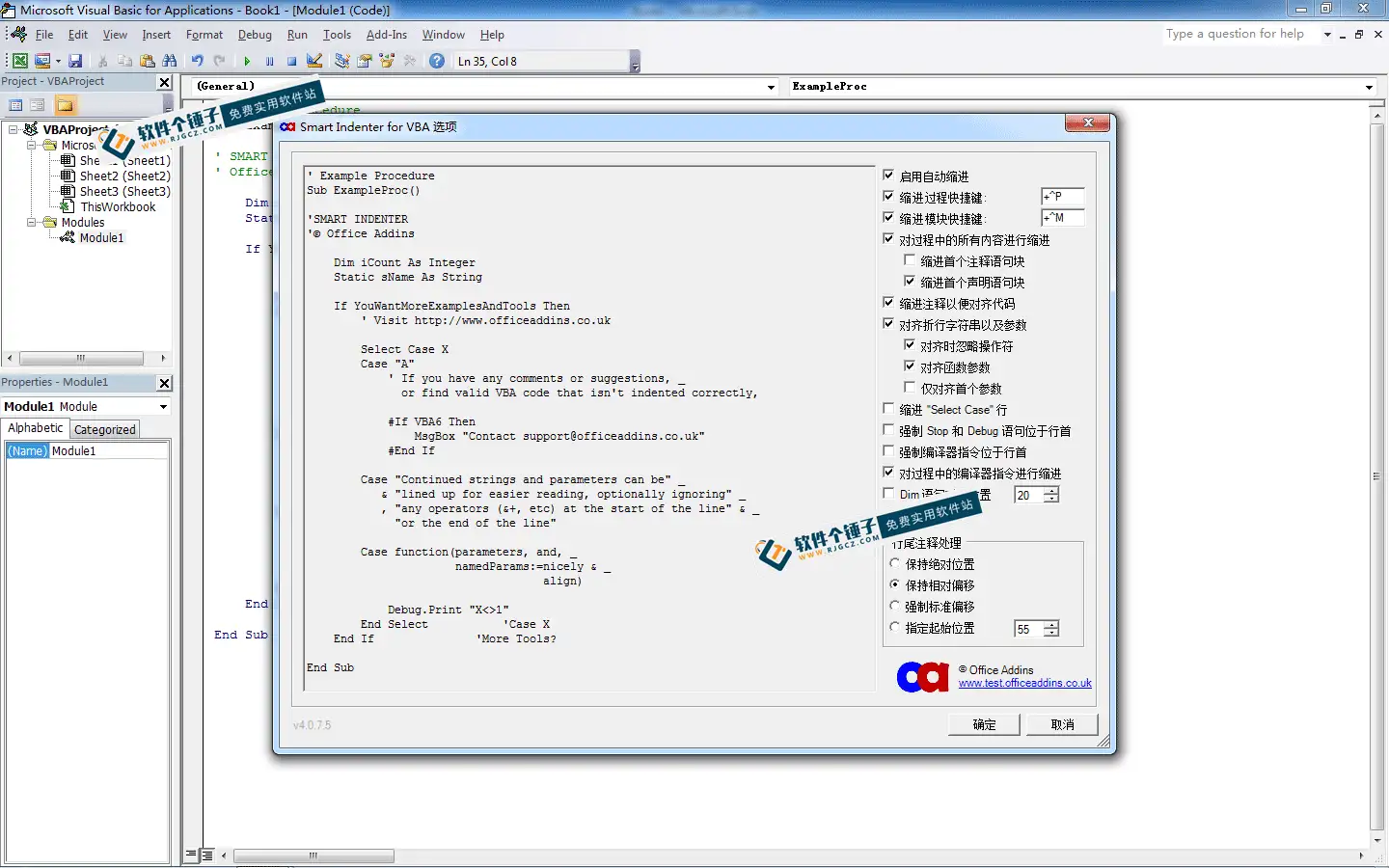The image size is (1389, 868).
Task: Select the 保持绝对位置 radio button
Action: (x=895, y=564)
